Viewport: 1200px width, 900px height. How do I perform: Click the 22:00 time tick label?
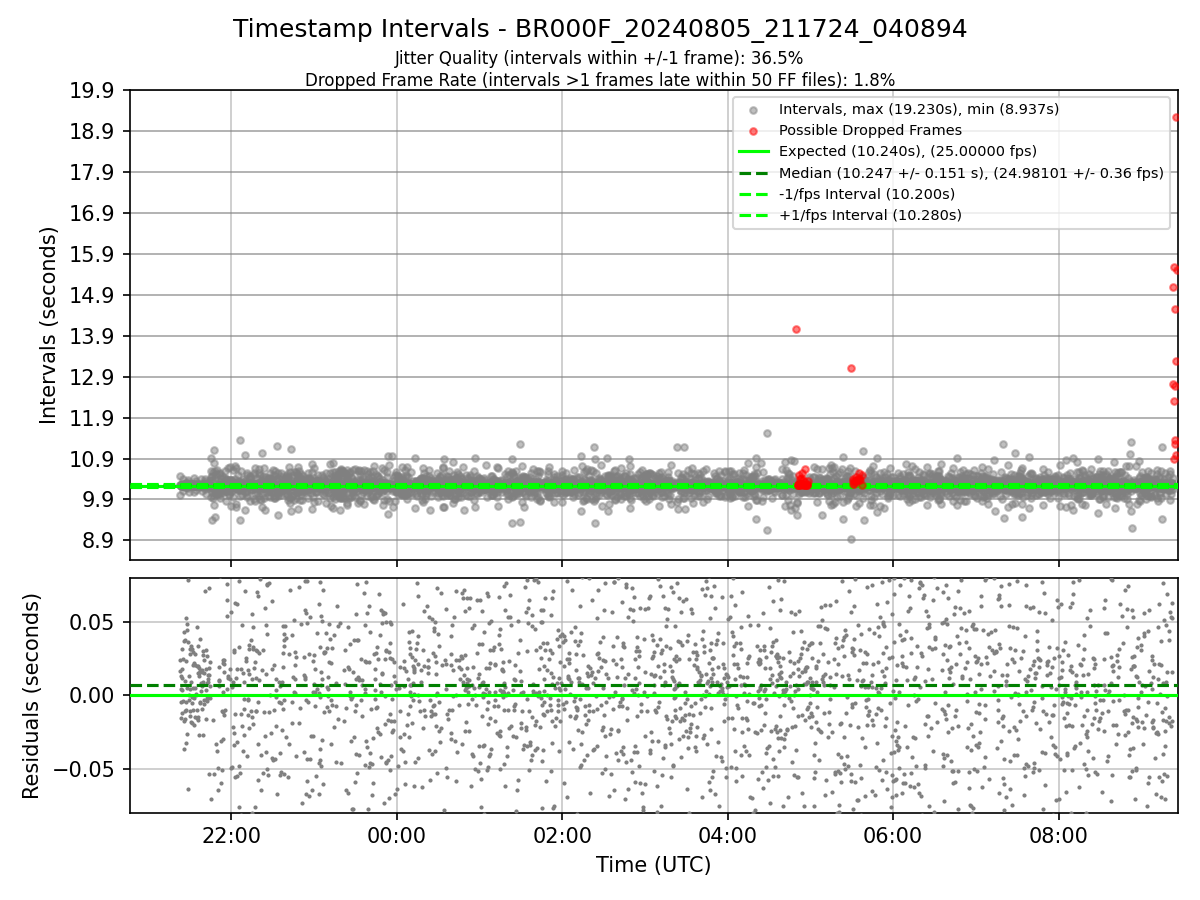click(231, 834)
